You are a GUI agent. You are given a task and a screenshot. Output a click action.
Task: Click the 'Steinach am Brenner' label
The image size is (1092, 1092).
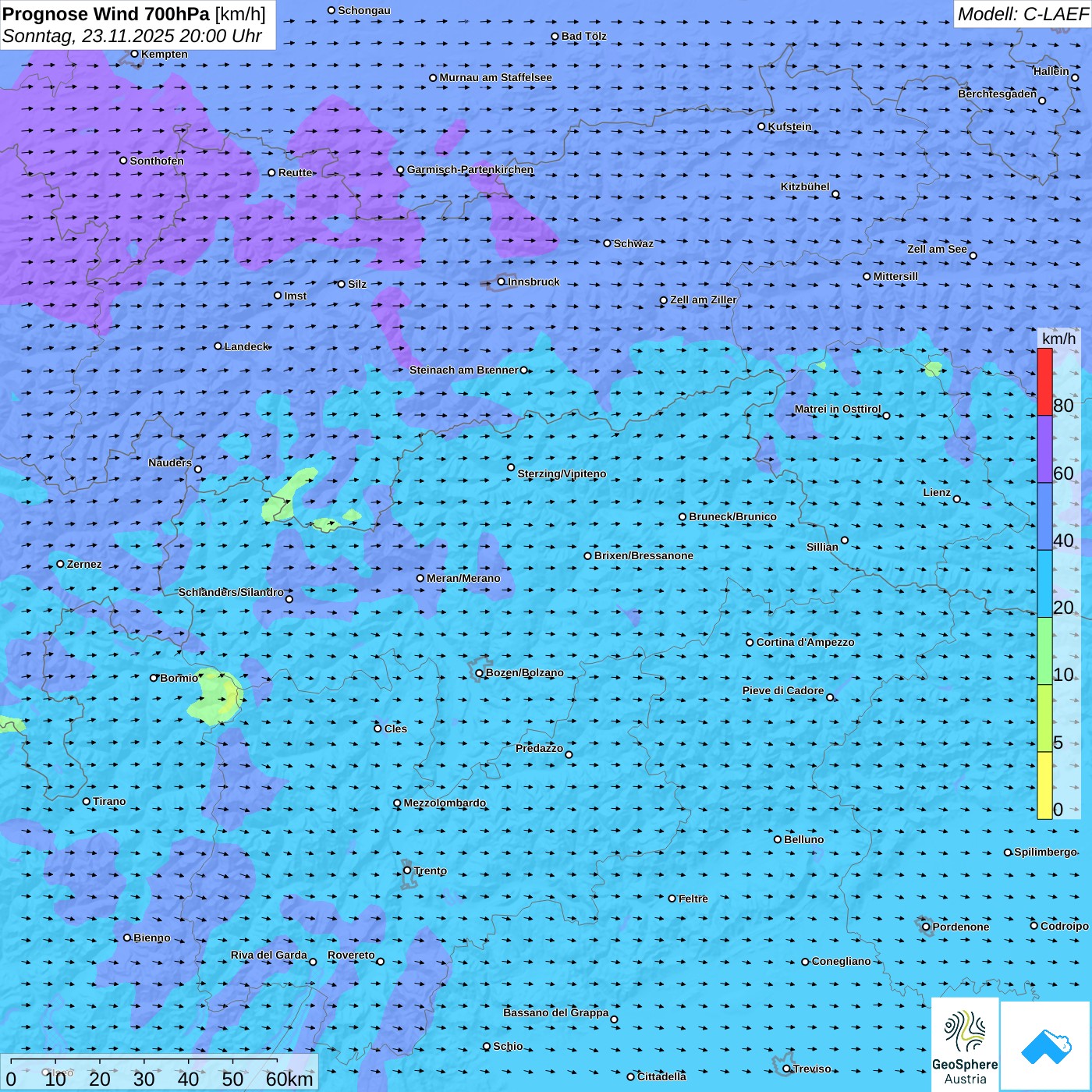[464, 370]
